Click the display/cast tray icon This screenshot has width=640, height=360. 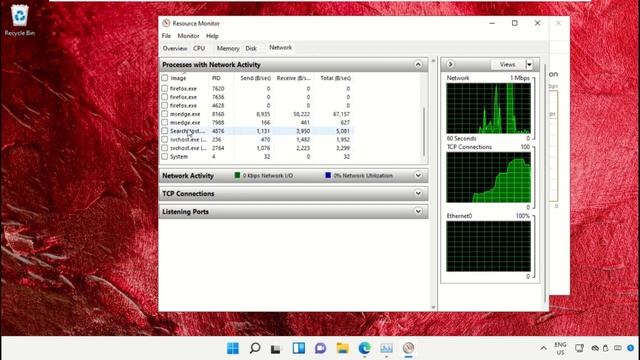click(579, 348)
